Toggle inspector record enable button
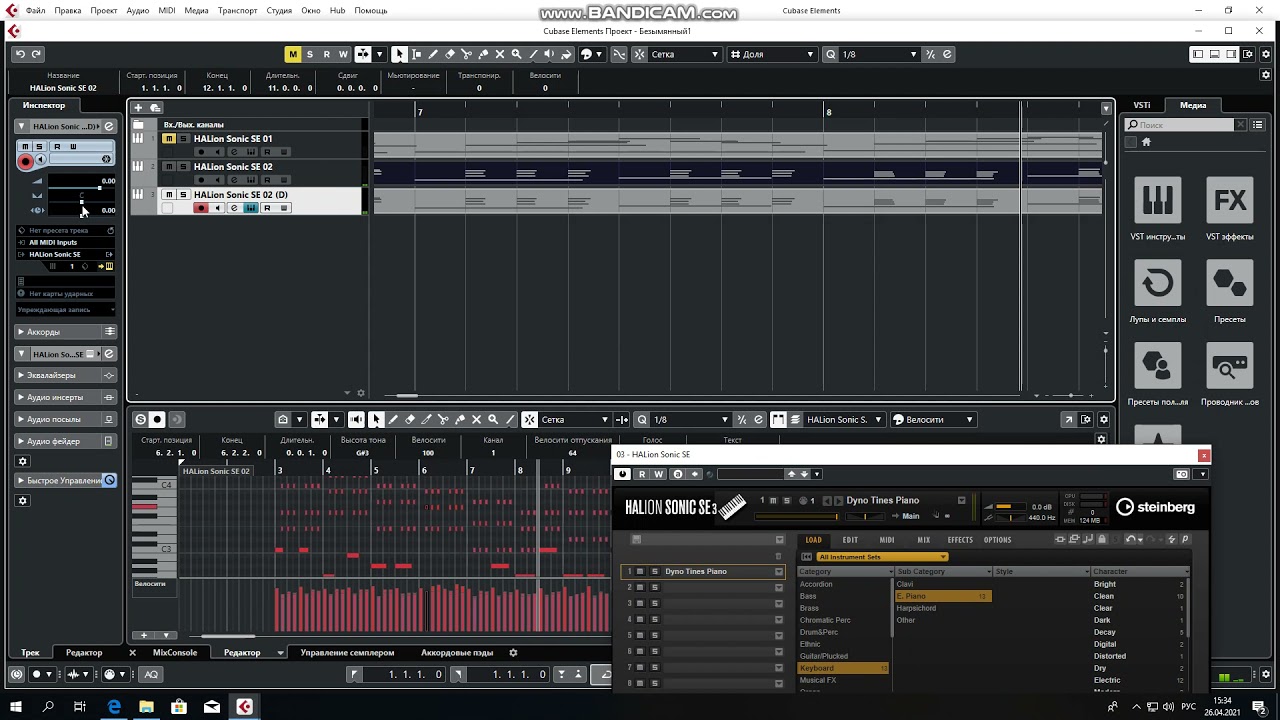1280x720 pixels. click(x=26, y=160)
